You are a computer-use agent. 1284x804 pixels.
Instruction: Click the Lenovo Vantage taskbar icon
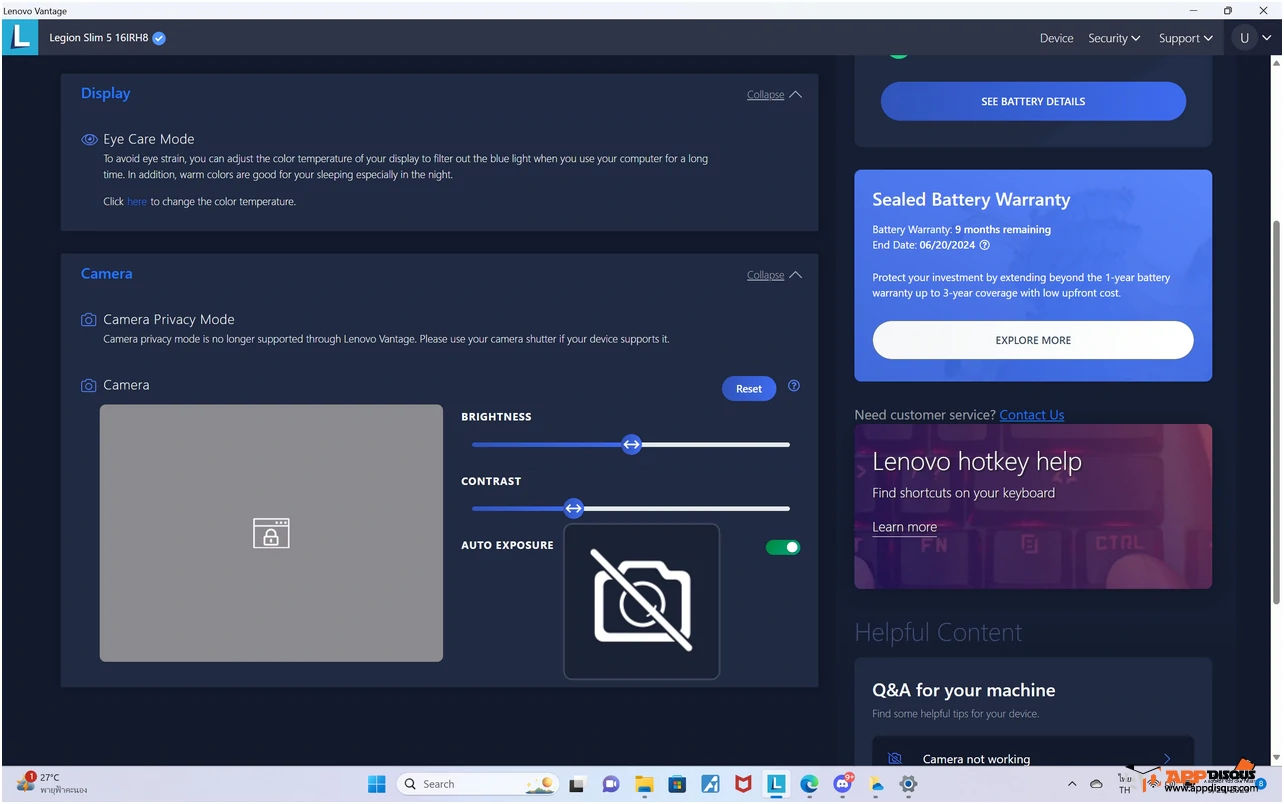coord(775,784)
